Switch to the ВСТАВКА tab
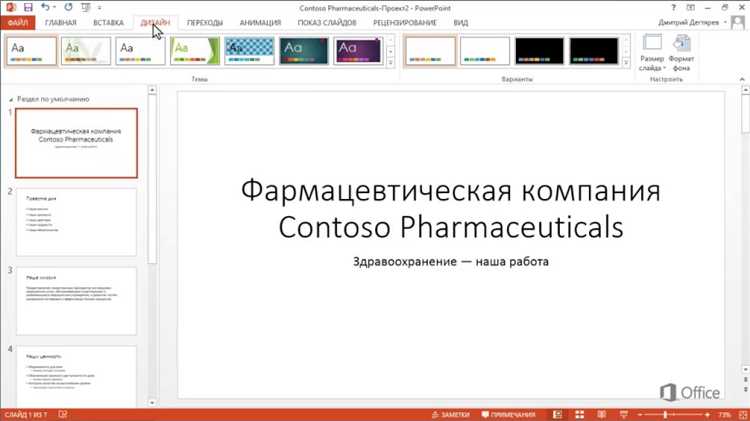This screenshot has height=421, width=750. [x=108, y=22]
